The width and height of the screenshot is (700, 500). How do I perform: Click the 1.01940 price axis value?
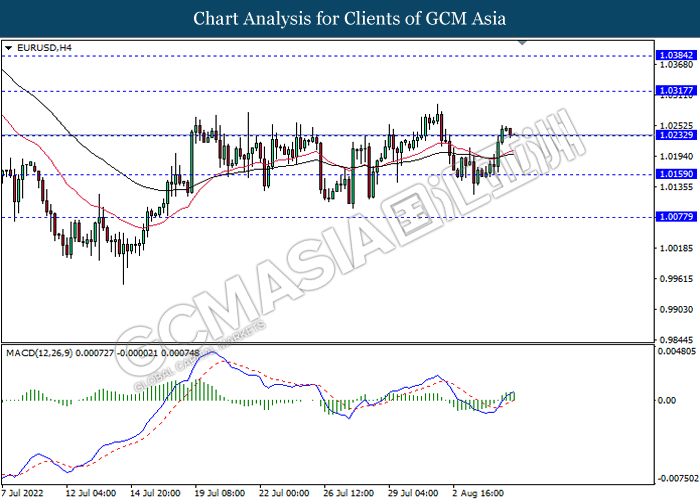click(676, 156)
